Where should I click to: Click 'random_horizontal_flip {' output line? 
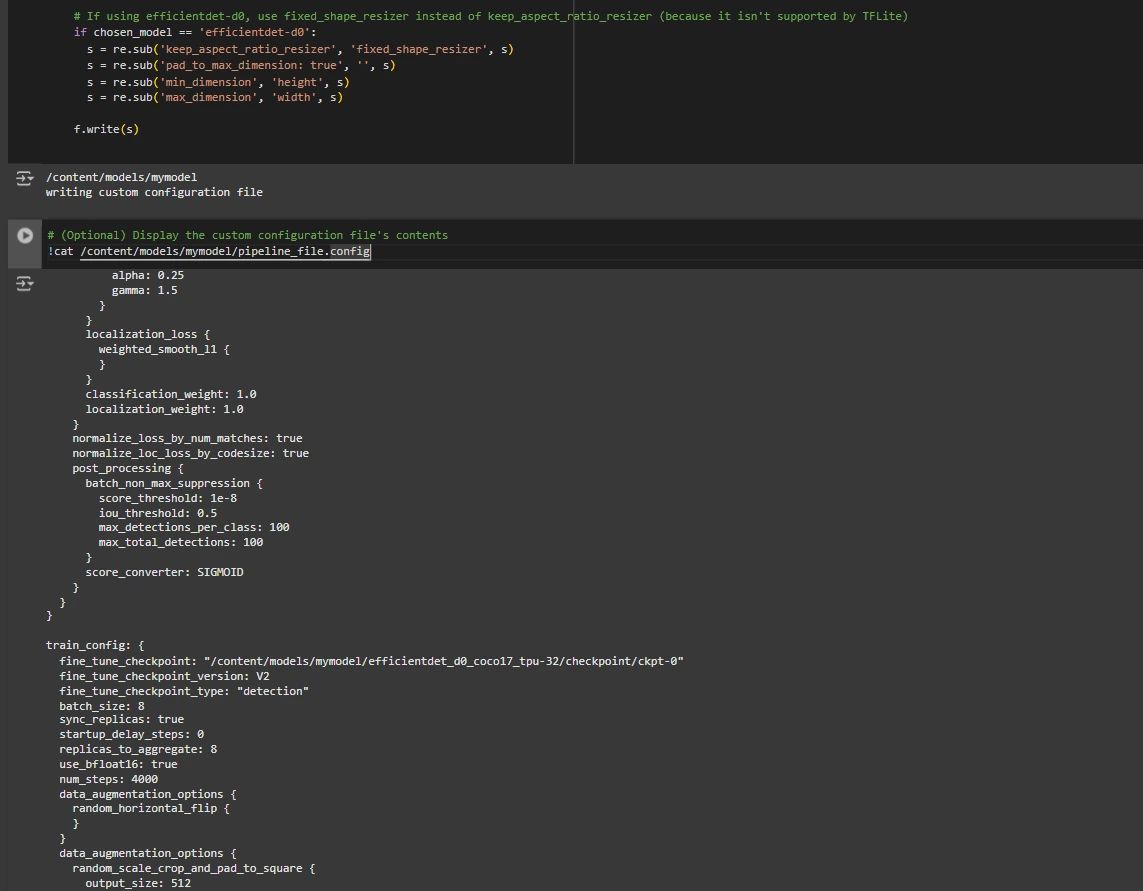151,808
